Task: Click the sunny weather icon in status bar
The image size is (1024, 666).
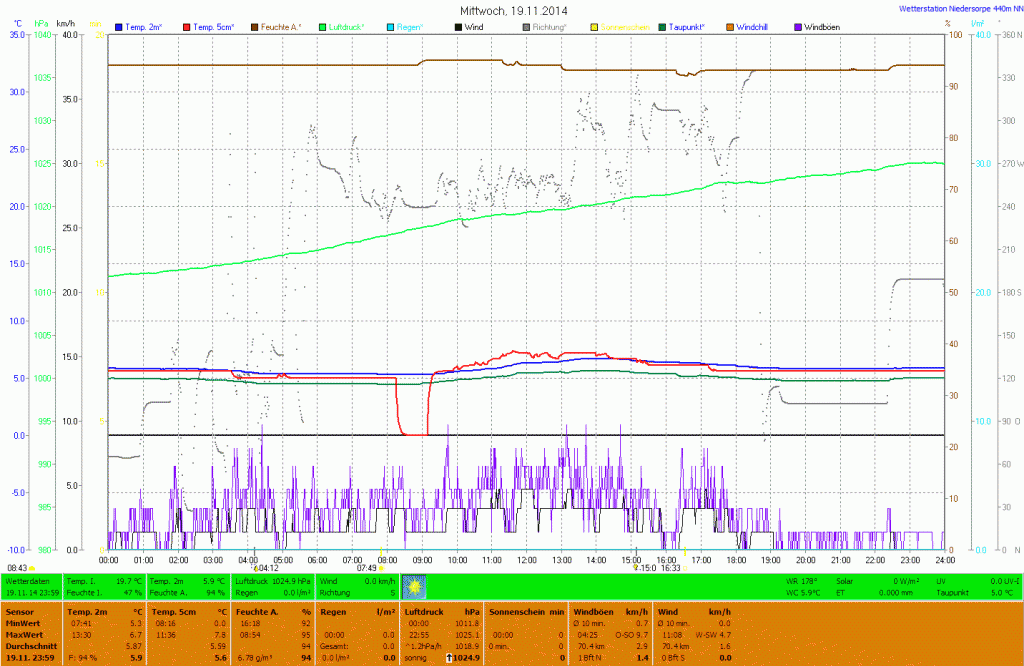Action: [x=414, y=586]
